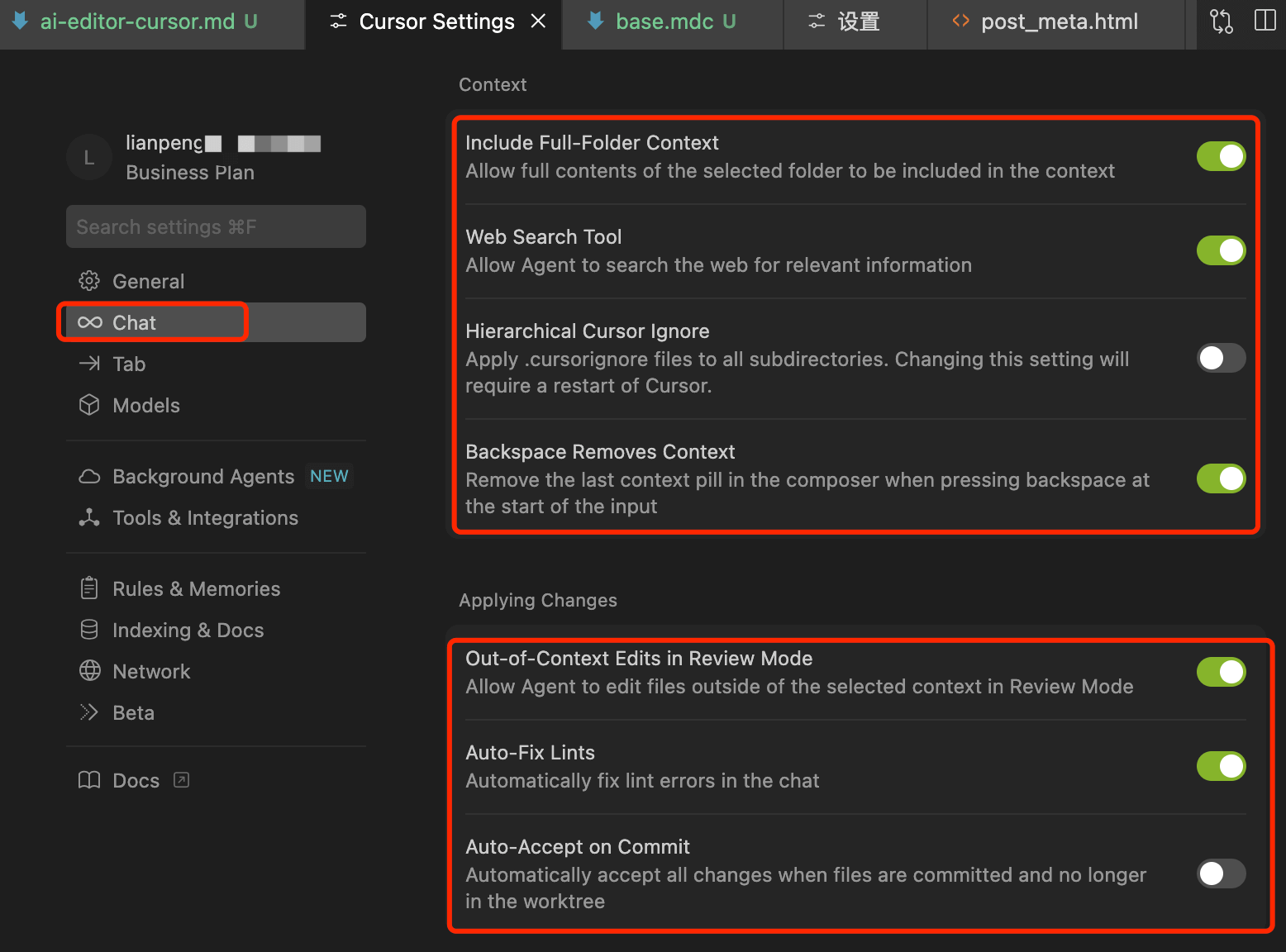Go to Indexing & Docs settings
Image resolution: width=1286 pixels, height=952 pixels.
216,630
